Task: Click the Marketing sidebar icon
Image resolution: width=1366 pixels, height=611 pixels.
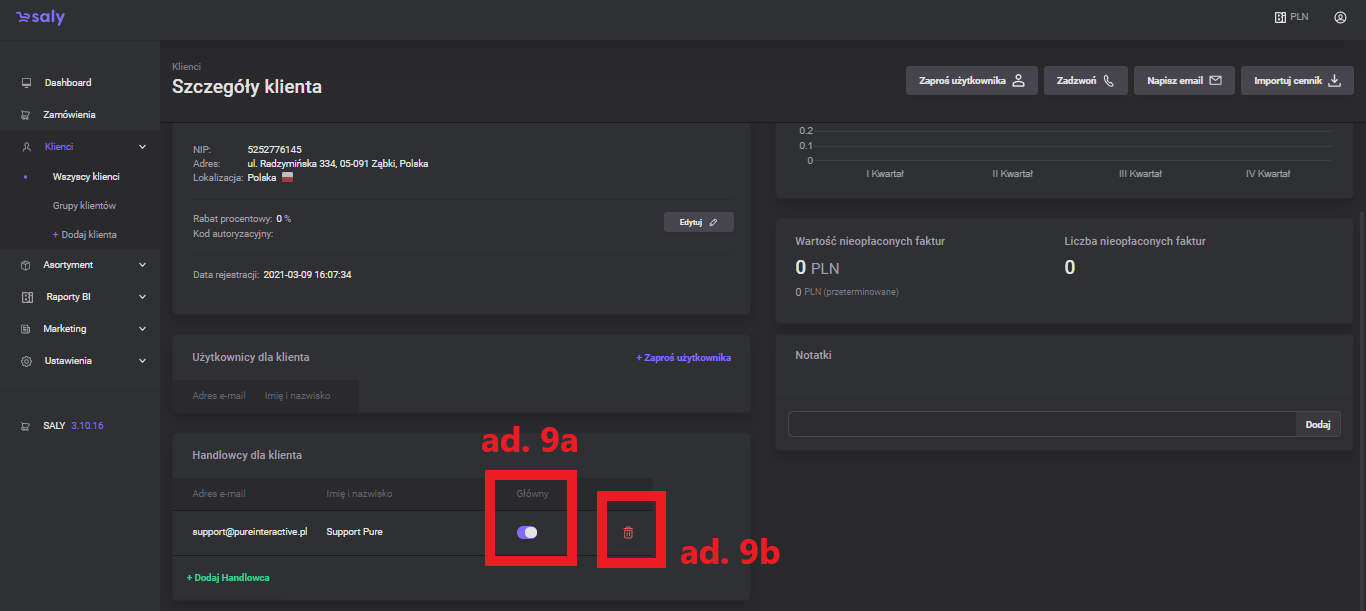Action: click(27, 329)
